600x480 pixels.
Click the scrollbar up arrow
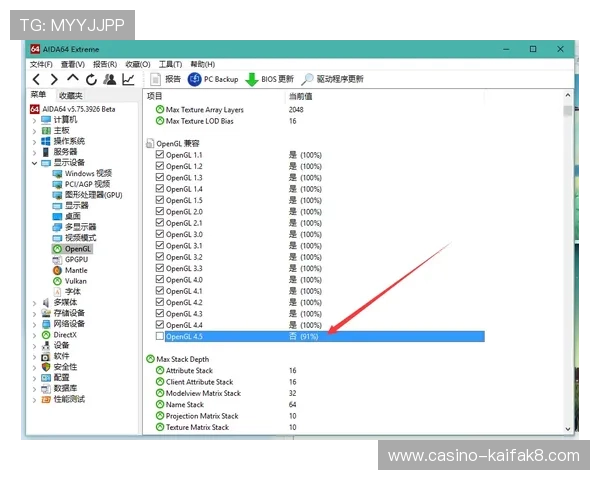coord(568,95)
